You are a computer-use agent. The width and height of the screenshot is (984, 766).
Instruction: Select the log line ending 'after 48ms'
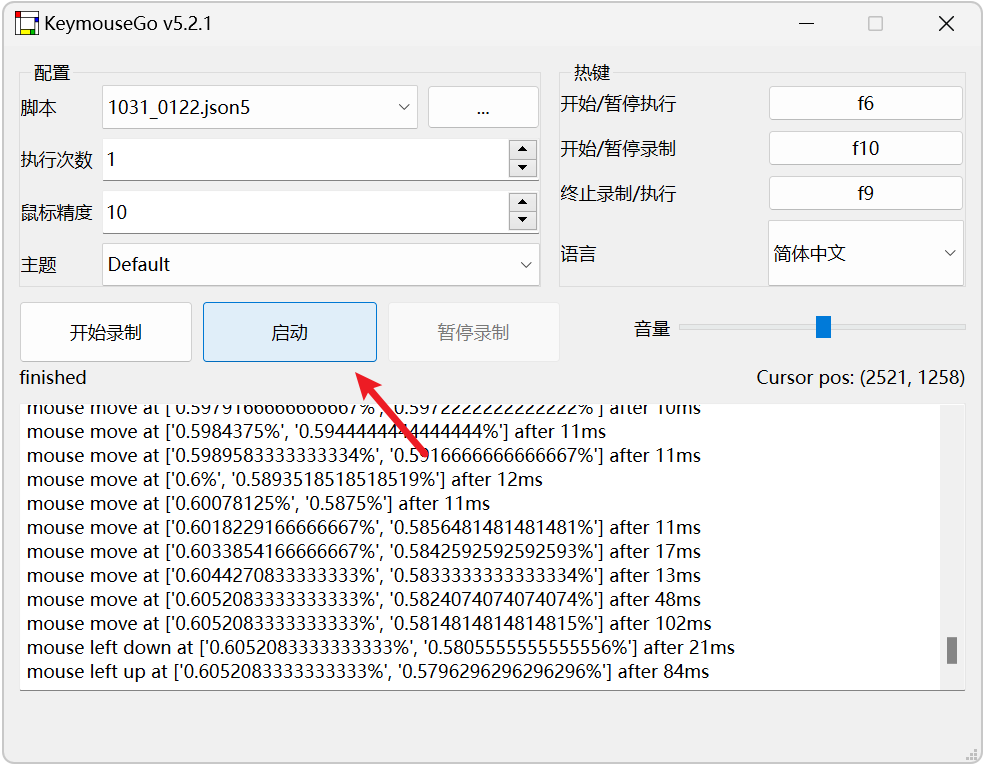coord(364,599)
